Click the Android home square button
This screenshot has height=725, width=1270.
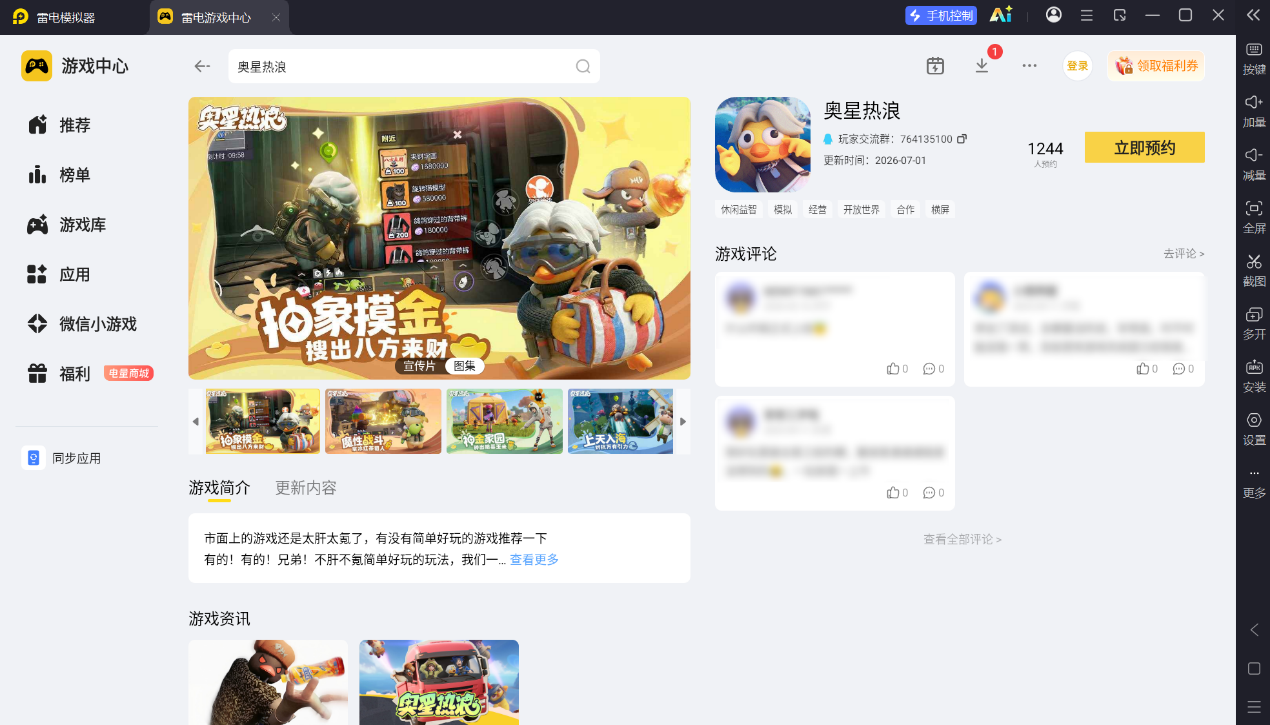point(1254,668)
